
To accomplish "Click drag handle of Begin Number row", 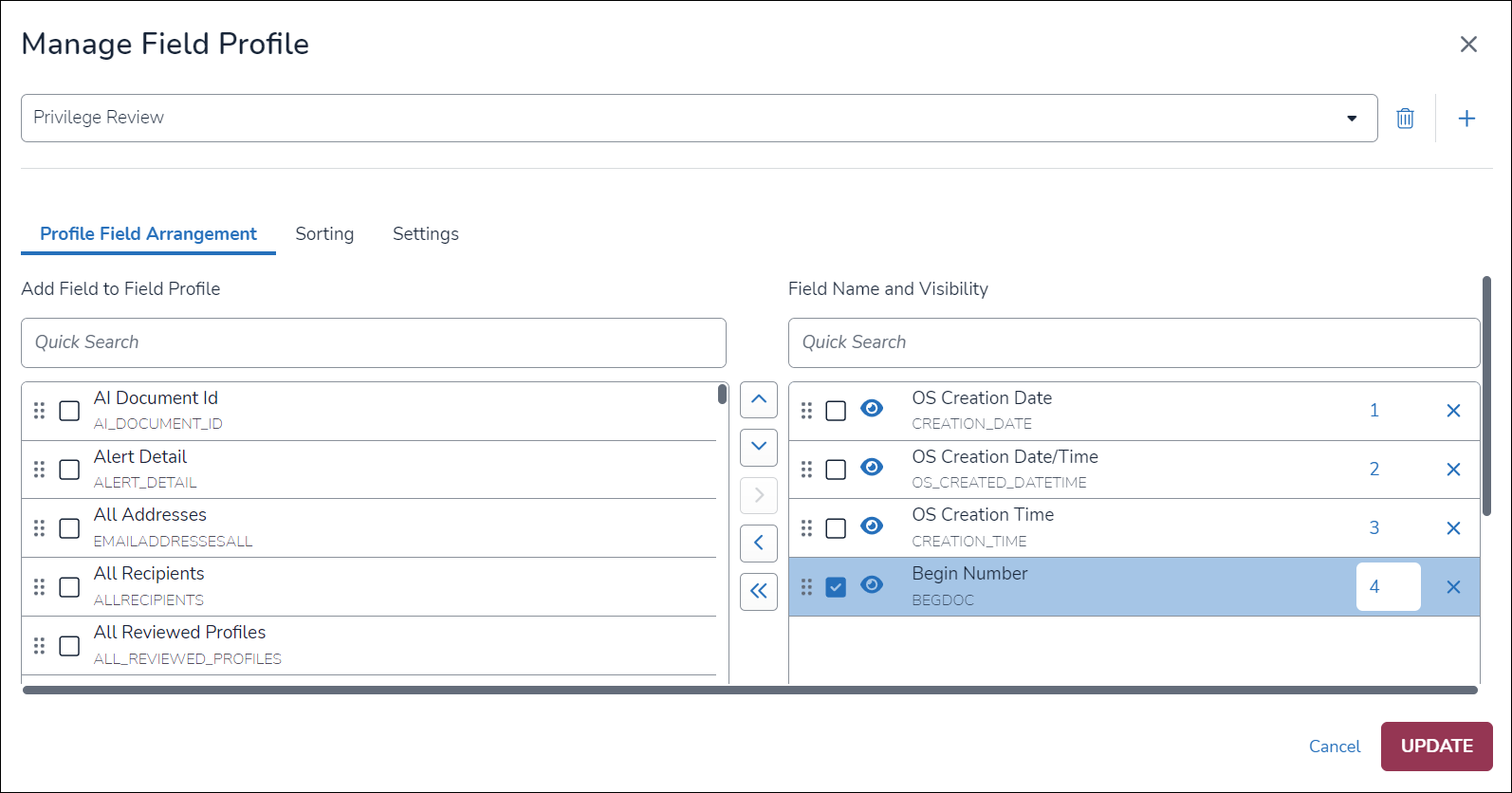I will pyautogui.click(x=806, y=587).
